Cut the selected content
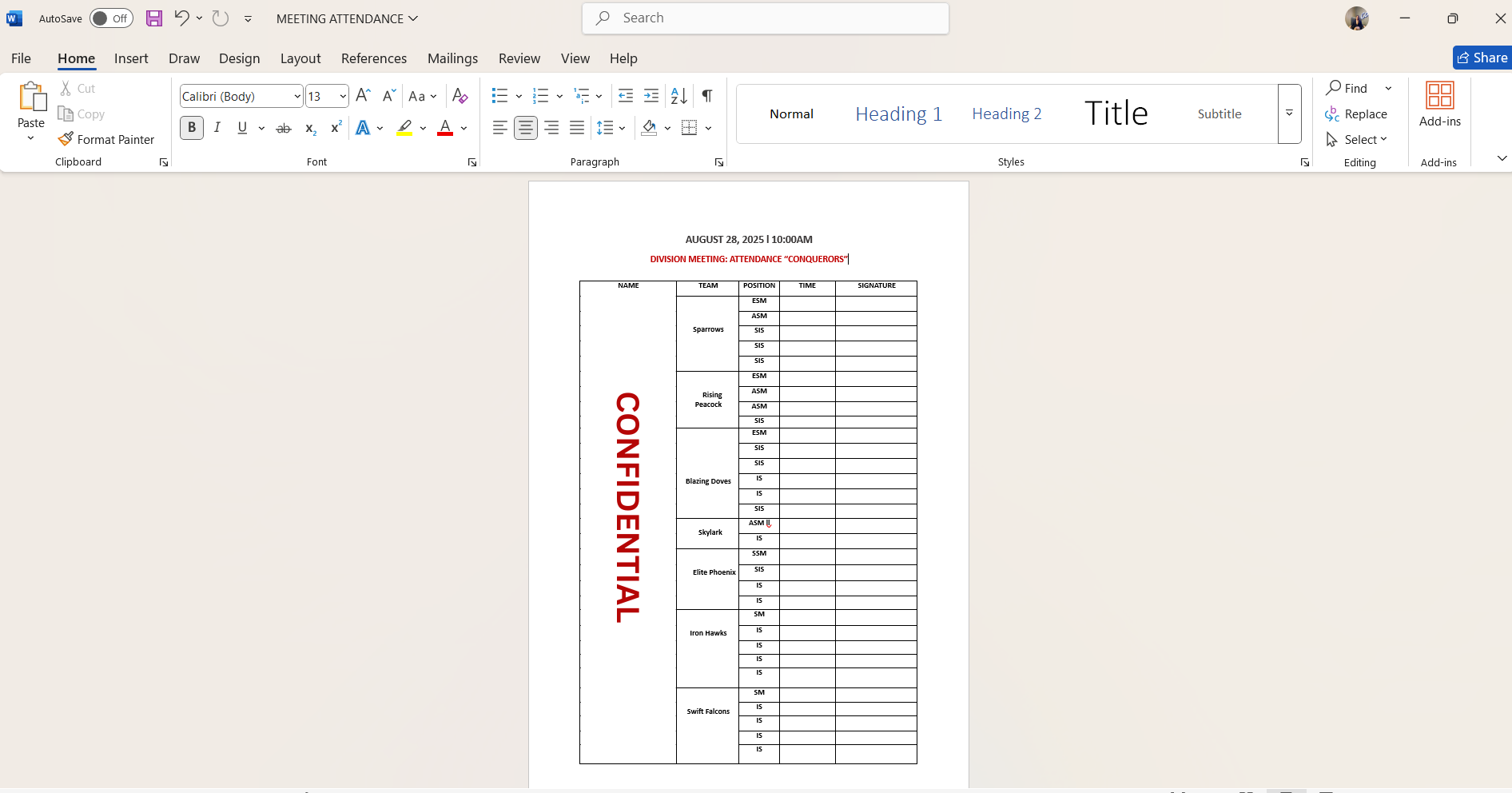Screen dimensions: 1512x793 [x=78, y=89]
